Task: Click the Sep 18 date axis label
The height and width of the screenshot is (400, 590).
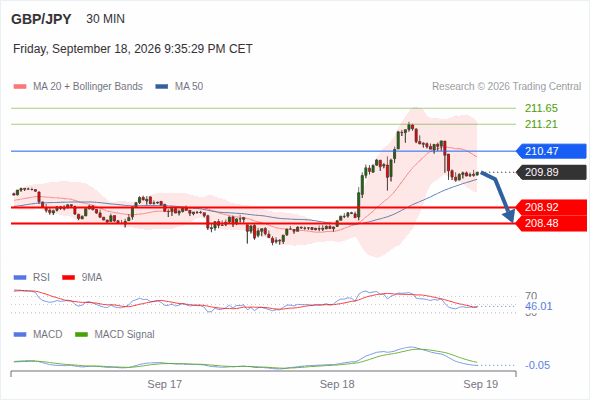Action: coord(337,384)
